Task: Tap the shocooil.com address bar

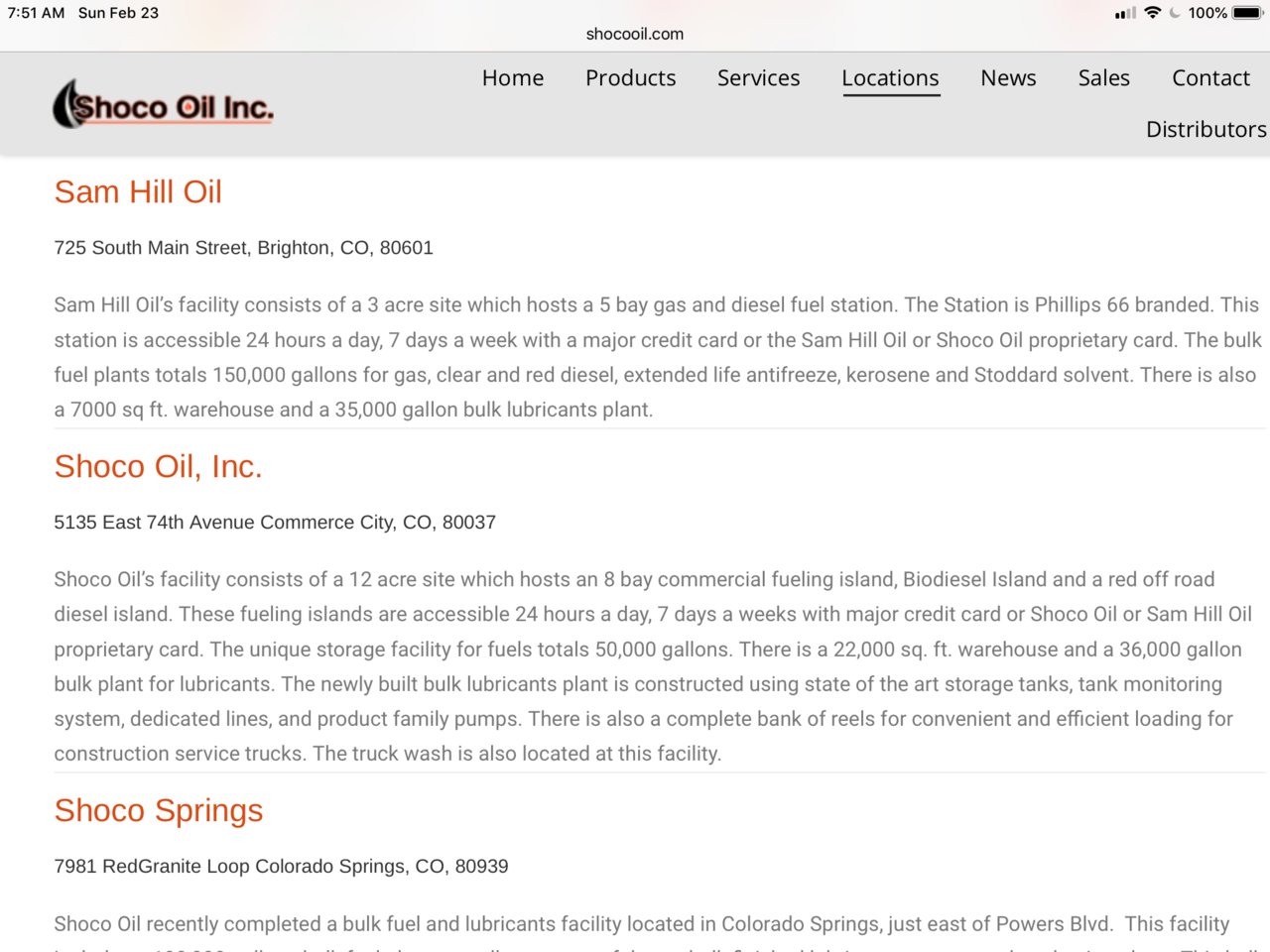Action: [x=635, y=34]
